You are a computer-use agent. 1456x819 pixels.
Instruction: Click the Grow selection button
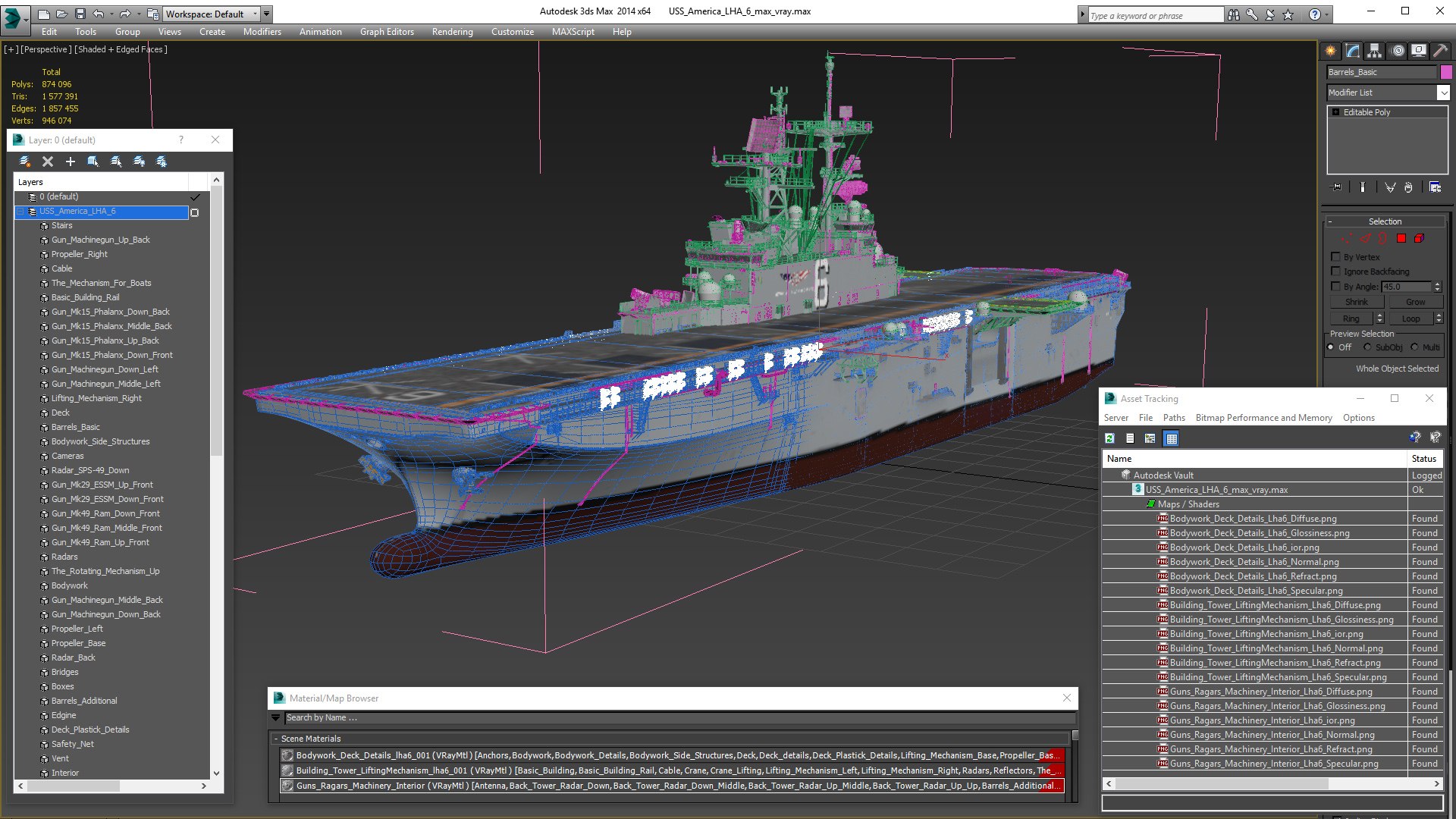[1415, 302]
